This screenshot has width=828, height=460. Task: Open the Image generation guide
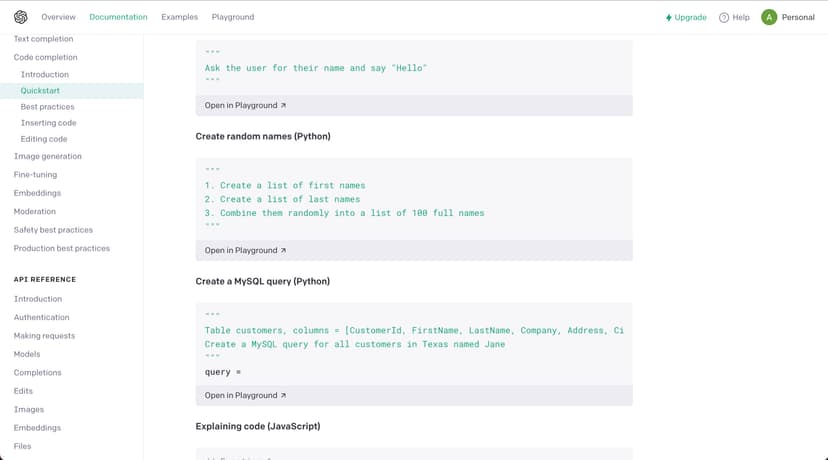pyautogui.click(x=48, y=156)
